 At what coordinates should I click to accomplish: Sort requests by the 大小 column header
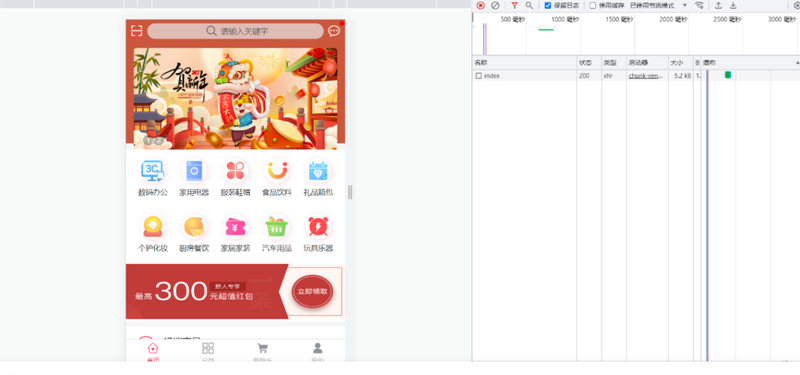coord(681,63)
